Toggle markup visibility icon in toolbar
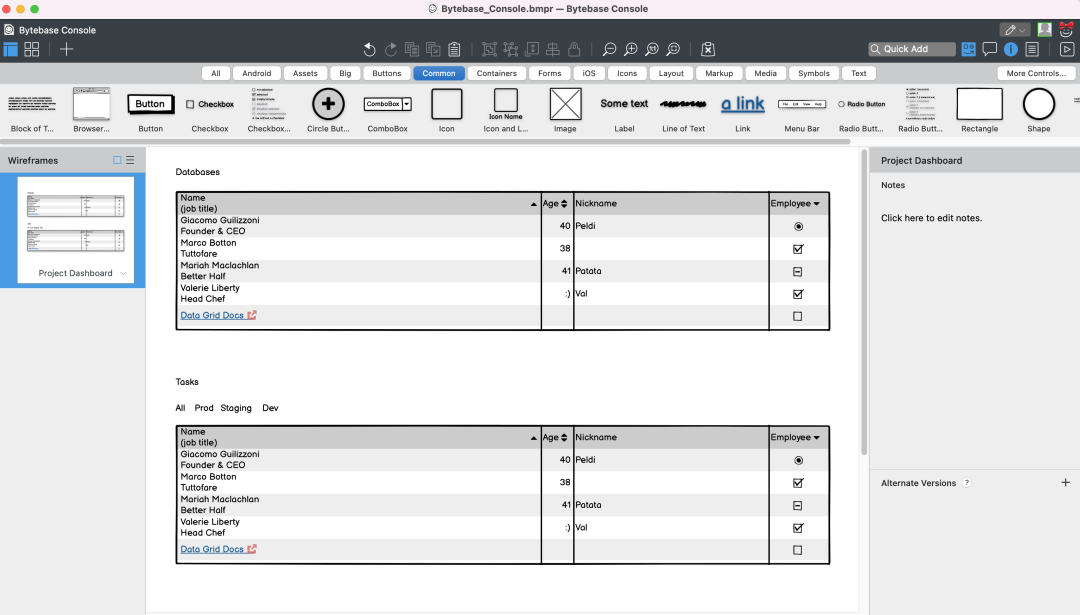 point(707,49)
